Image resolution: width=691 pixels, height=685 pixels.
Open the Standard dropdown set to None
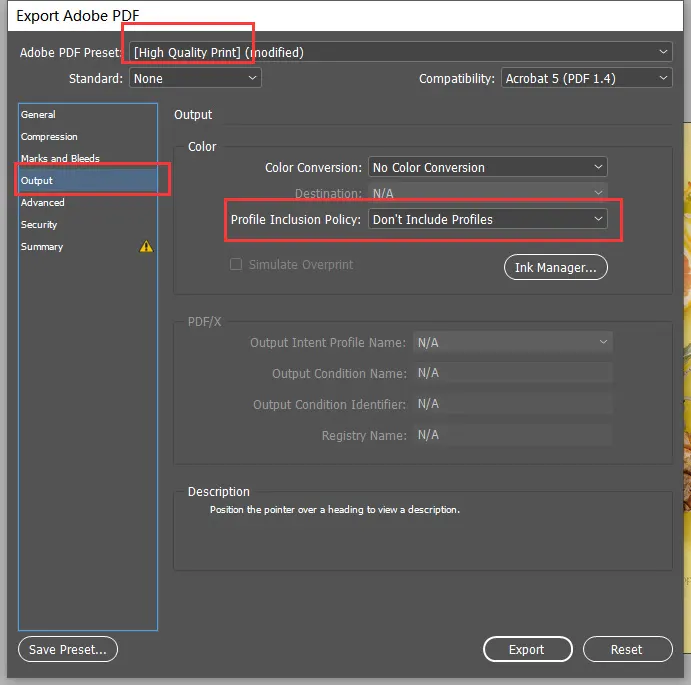pyautogui.click(x=195, y=78)
